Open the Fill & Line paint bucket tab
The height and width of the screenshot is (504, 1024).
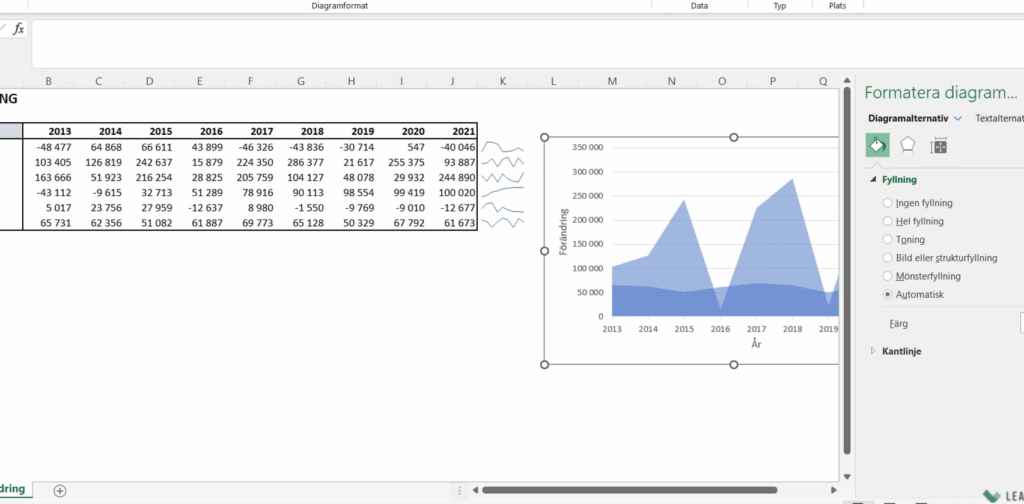(877, 146)
